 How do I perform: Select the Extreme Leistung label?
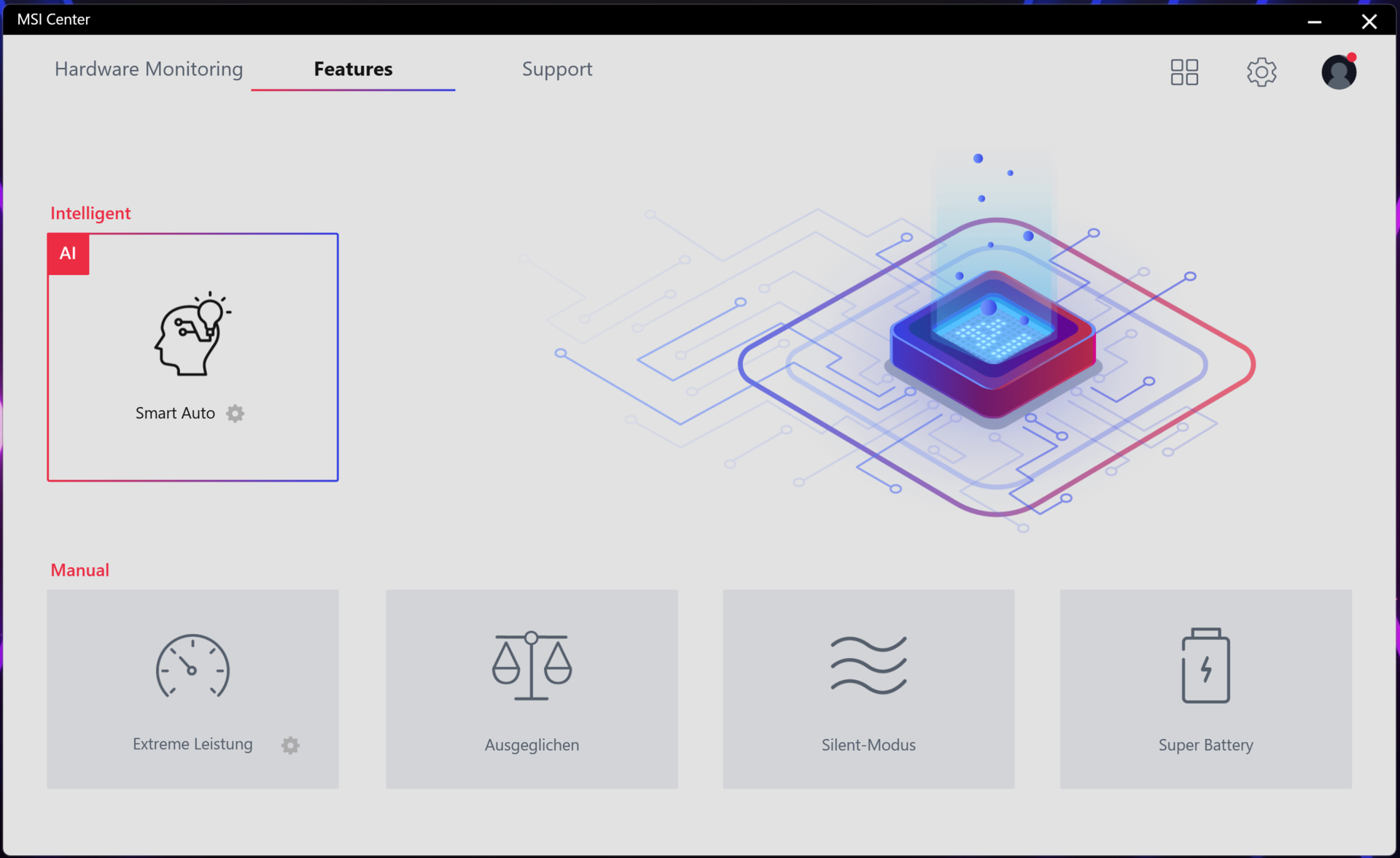pyautogui.click(x=192, y=744)
